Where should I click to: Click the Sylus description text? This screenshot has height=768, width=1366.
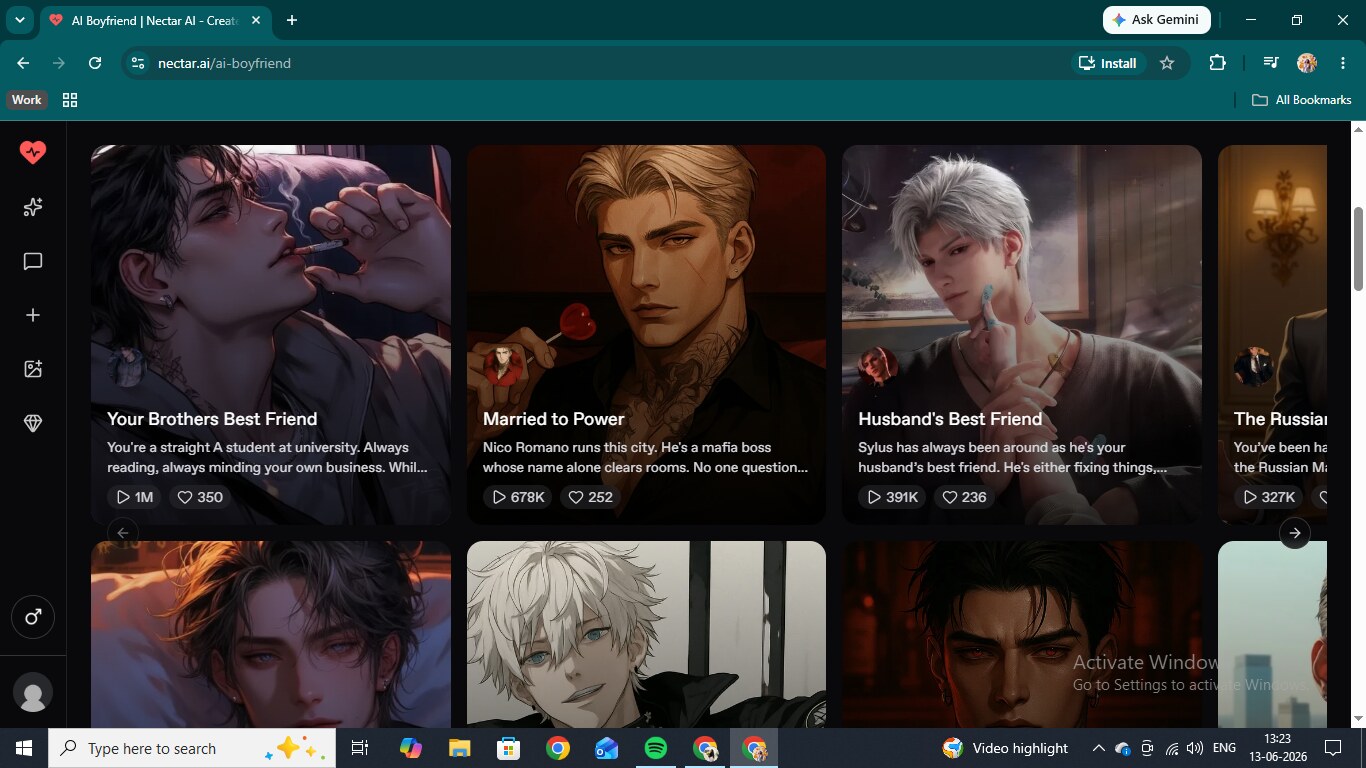(1012, 457)
